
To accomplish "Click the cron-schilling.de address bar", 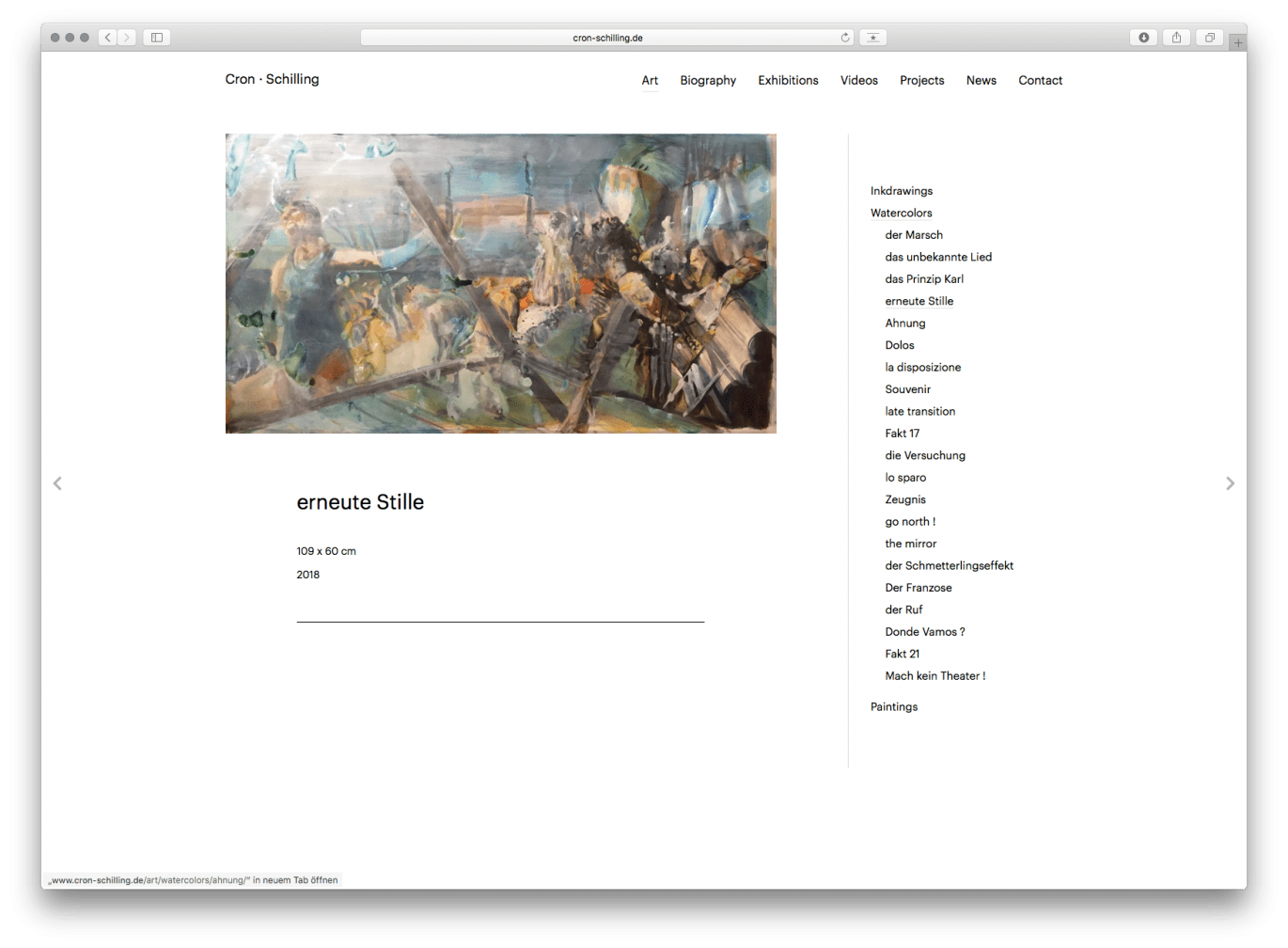I will point(607,38).
